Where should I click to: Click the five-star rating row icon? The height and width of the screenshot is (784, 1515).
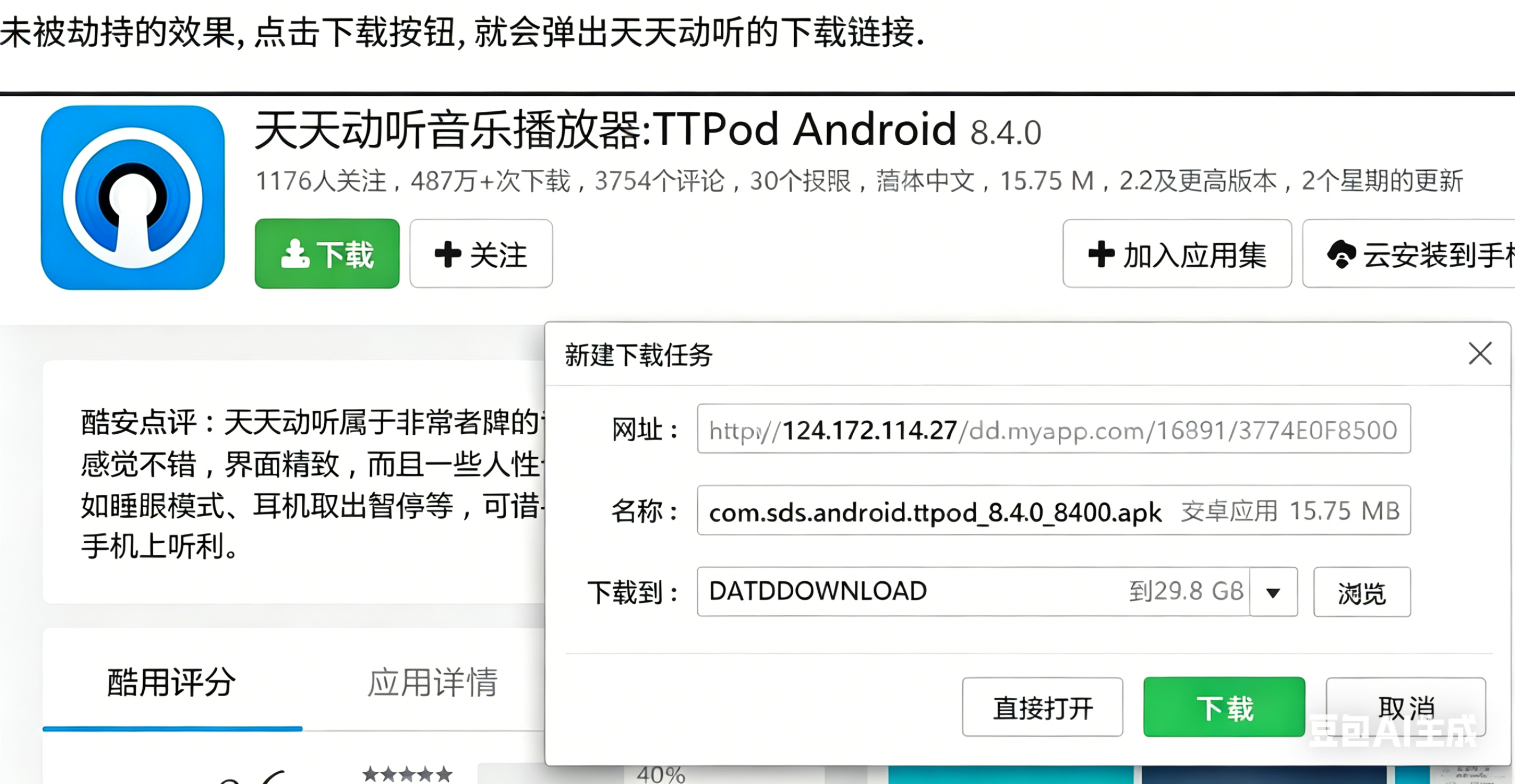point(407,774)
